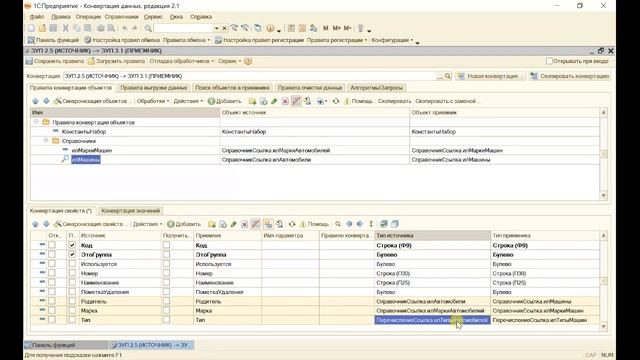Click the Refresh icon in object rules toolbar
The width and height of the screenshot is (640, 360).
click(336, 101)
